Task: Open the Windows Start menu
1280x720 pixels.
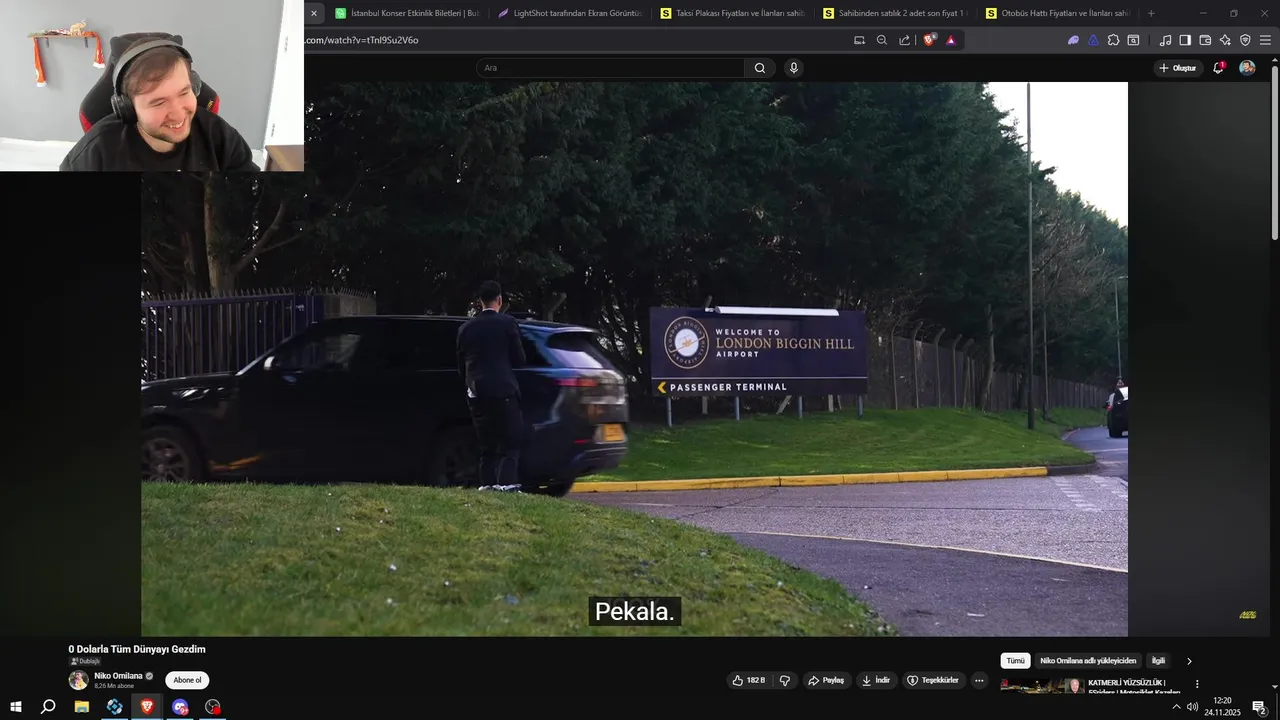Action: click(x=15, y=707)
